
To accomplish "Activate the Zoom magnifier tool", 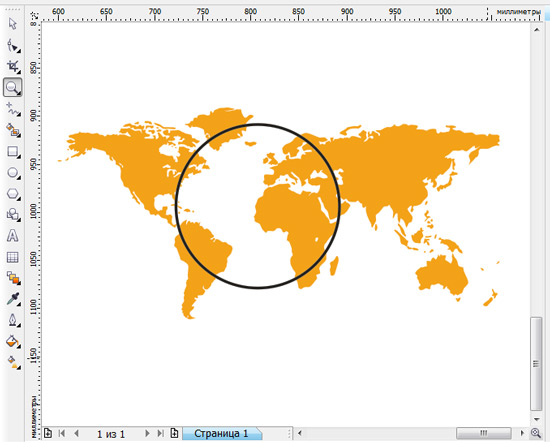I will 13,87.
